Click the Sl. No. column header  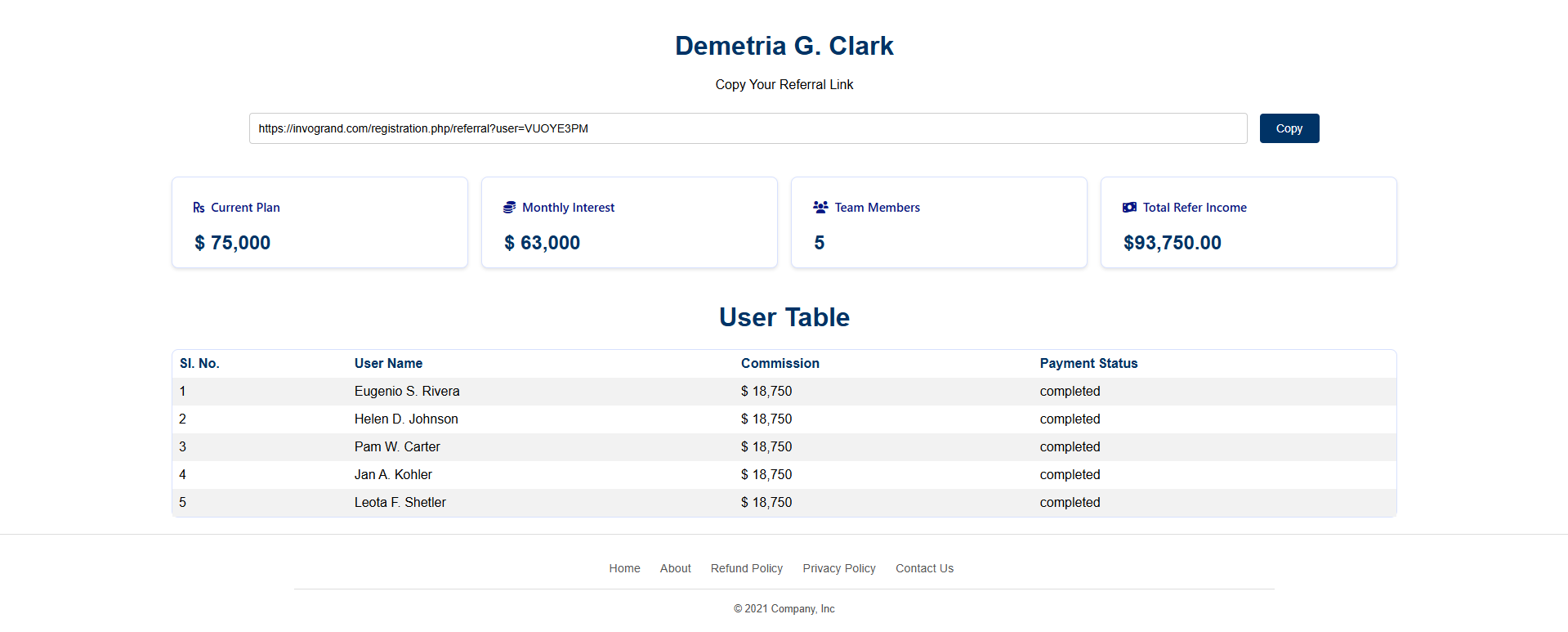click(x=199, y=363)
